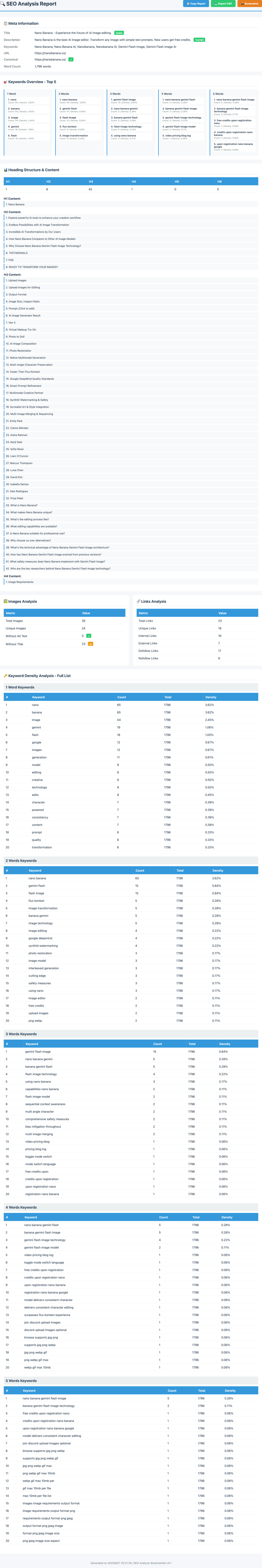This screenshot has width=262, height=1568.
Task: Click the Density header in 1 Word Keywords
Action: (210, 697)
